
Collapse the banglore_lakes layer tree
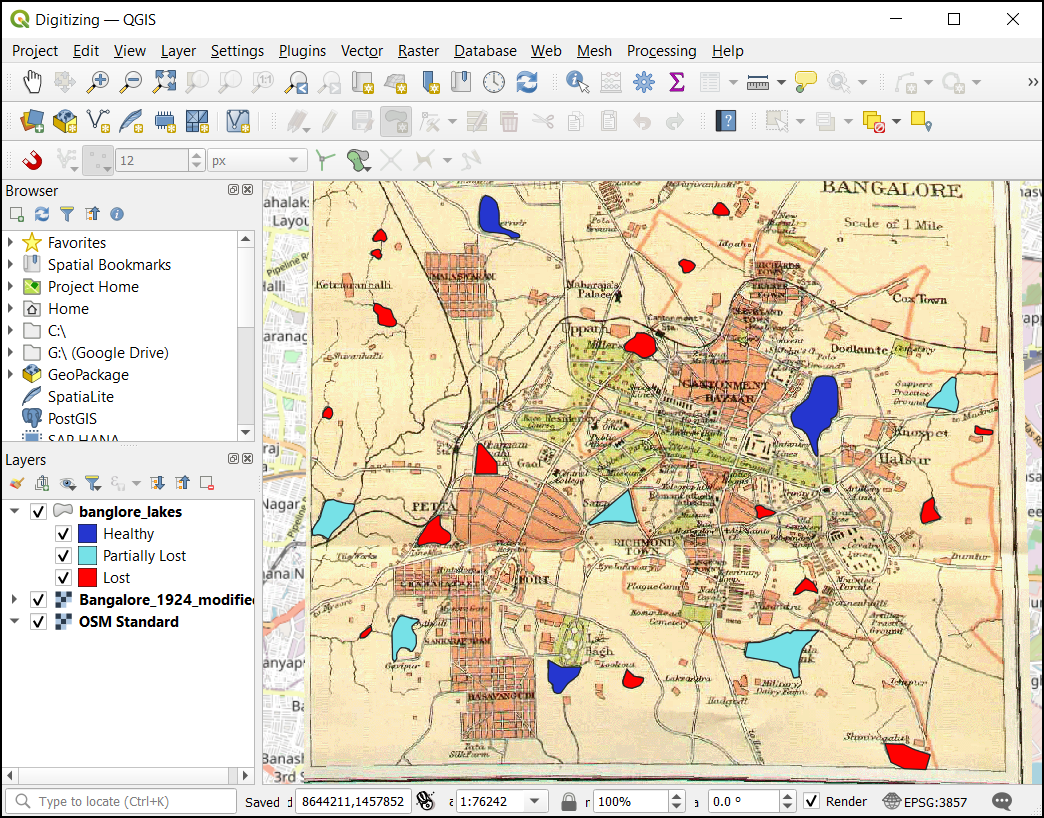[14, 511]
